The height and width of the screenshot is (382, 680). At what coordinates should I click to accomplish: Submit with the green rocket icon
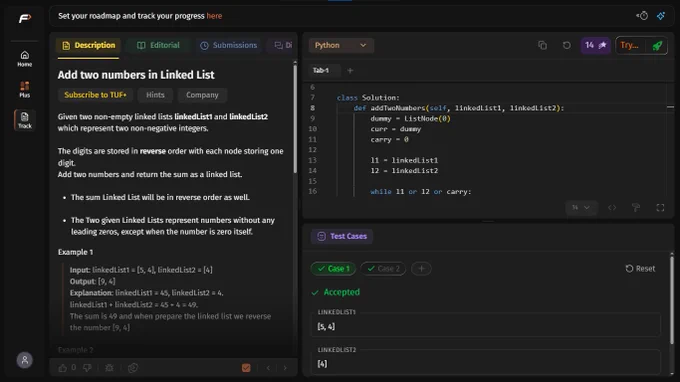pos(657,45)
